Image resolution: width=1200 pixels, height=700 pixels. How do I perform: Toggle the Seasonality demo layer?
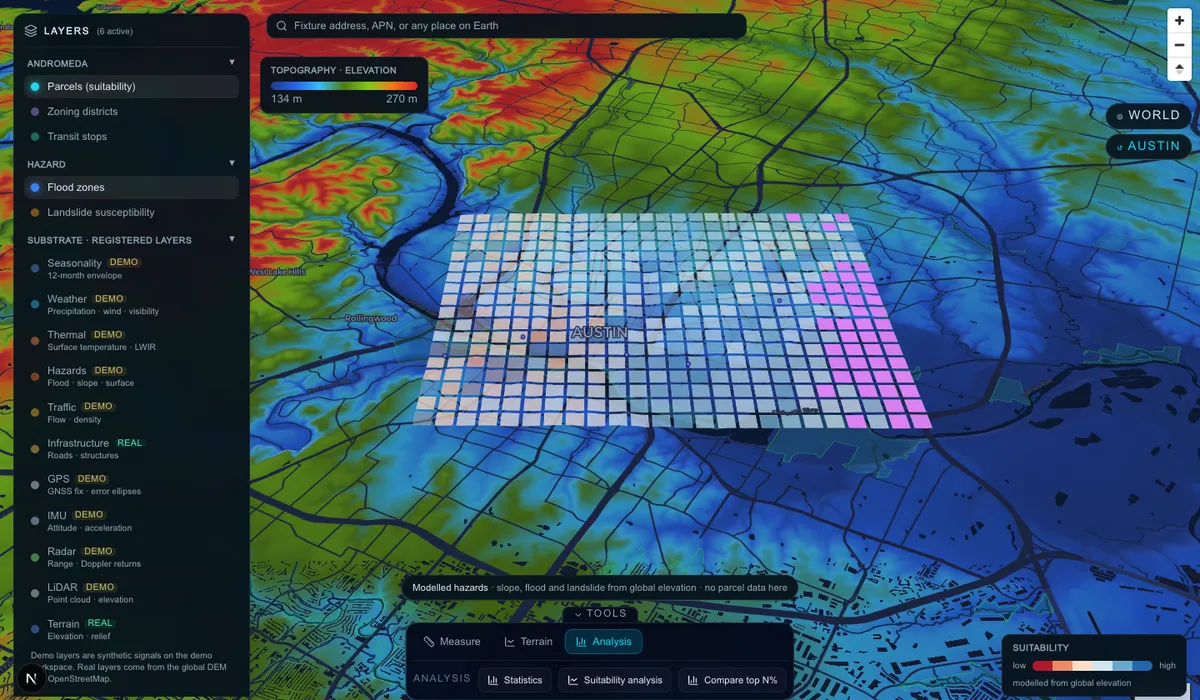(131, 269)
